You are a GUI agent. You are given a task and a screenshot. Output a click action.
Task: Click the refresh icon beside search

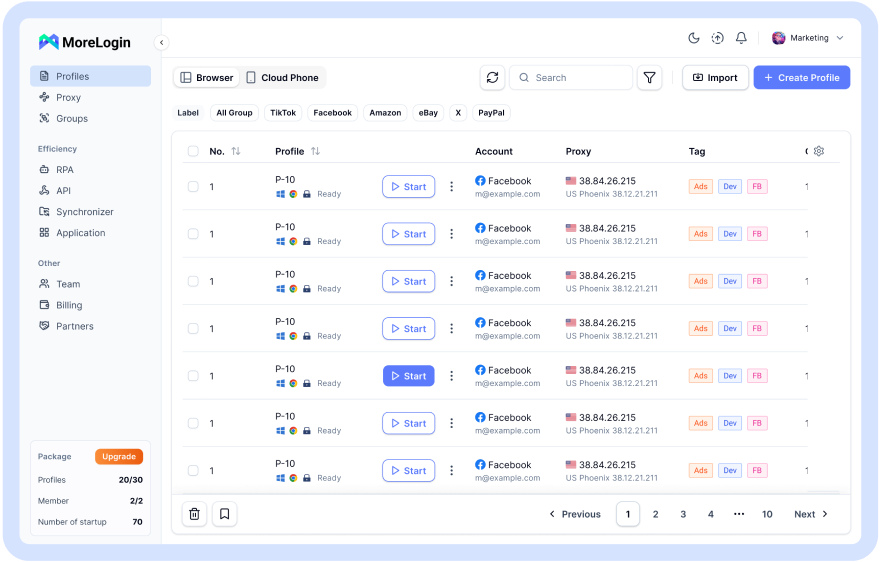pyautogui.click(x=492, y=78)
